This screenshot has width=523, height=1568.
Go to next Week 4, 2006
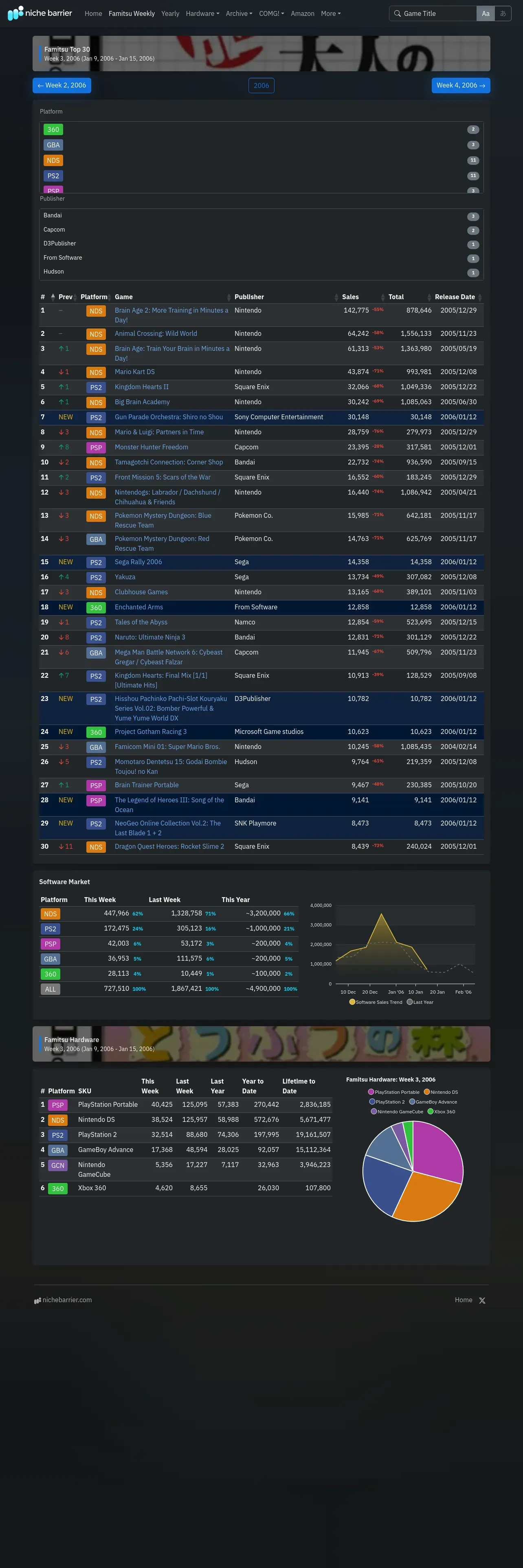pos(461,85)
